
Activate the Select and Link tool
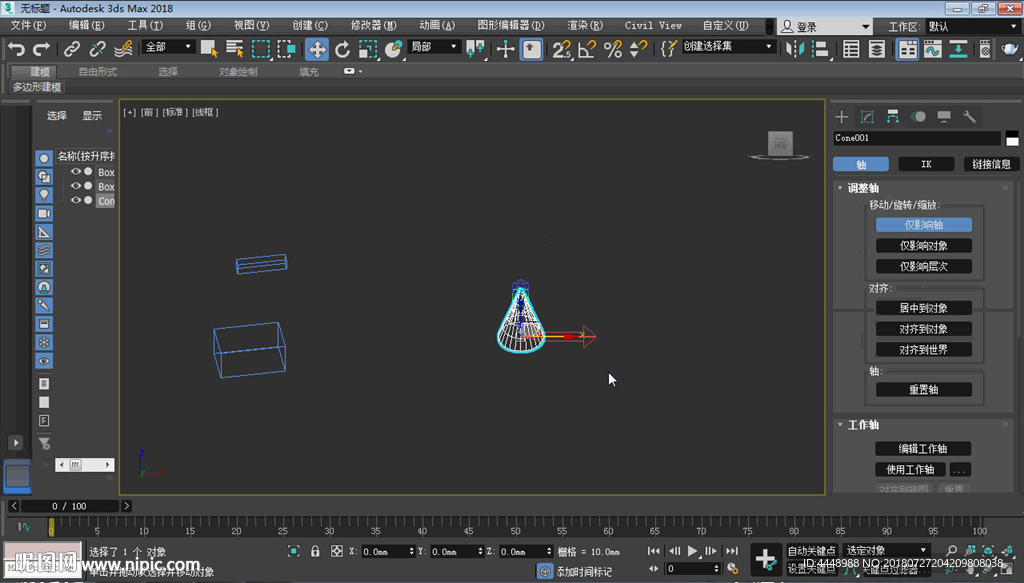(x=72, y=49)
